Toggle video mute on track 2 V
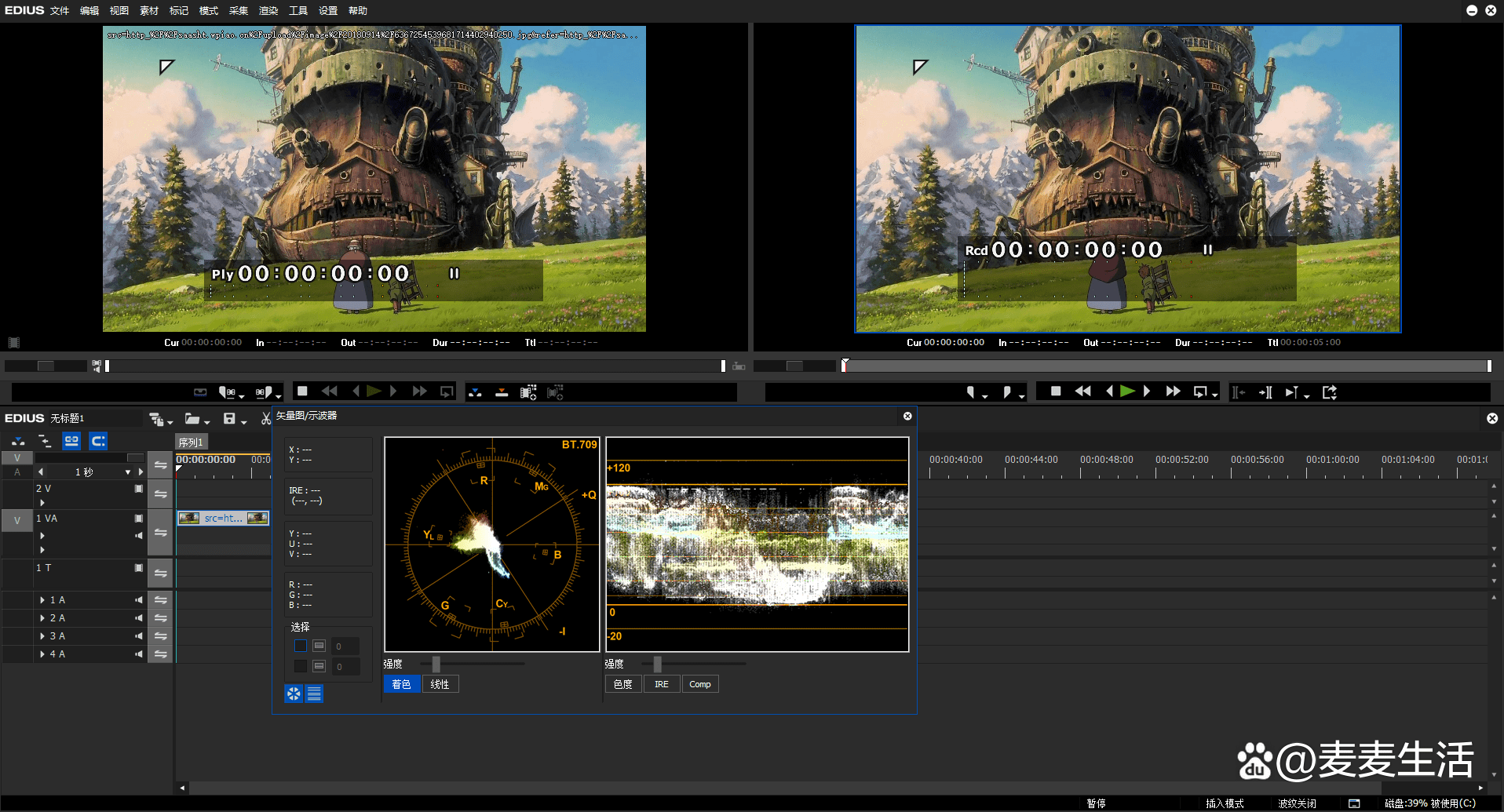 139,489
